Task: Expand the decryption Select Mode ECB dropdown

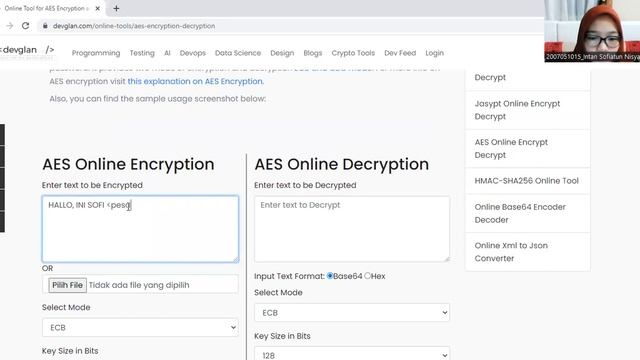Action: tap(352, 313)
